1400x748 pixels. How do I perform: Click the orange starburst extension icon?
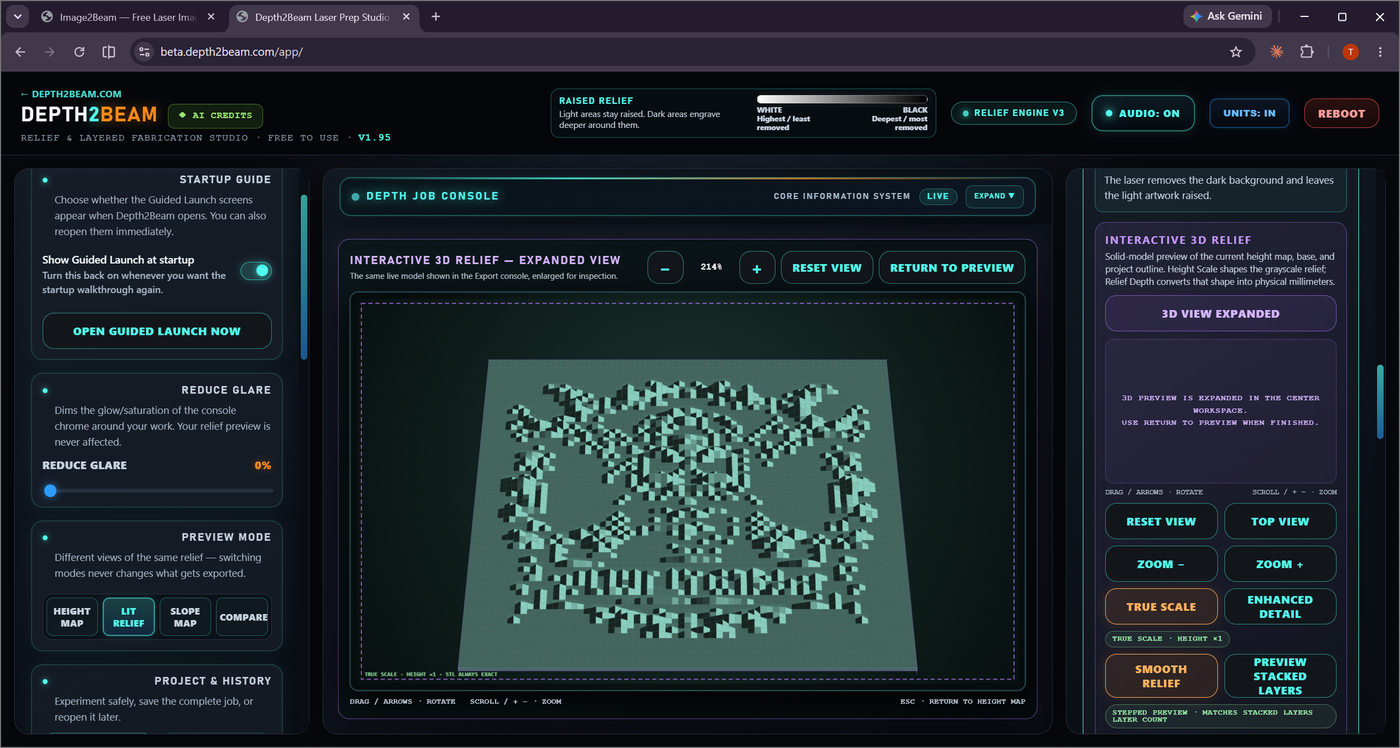click(1277, 52)
